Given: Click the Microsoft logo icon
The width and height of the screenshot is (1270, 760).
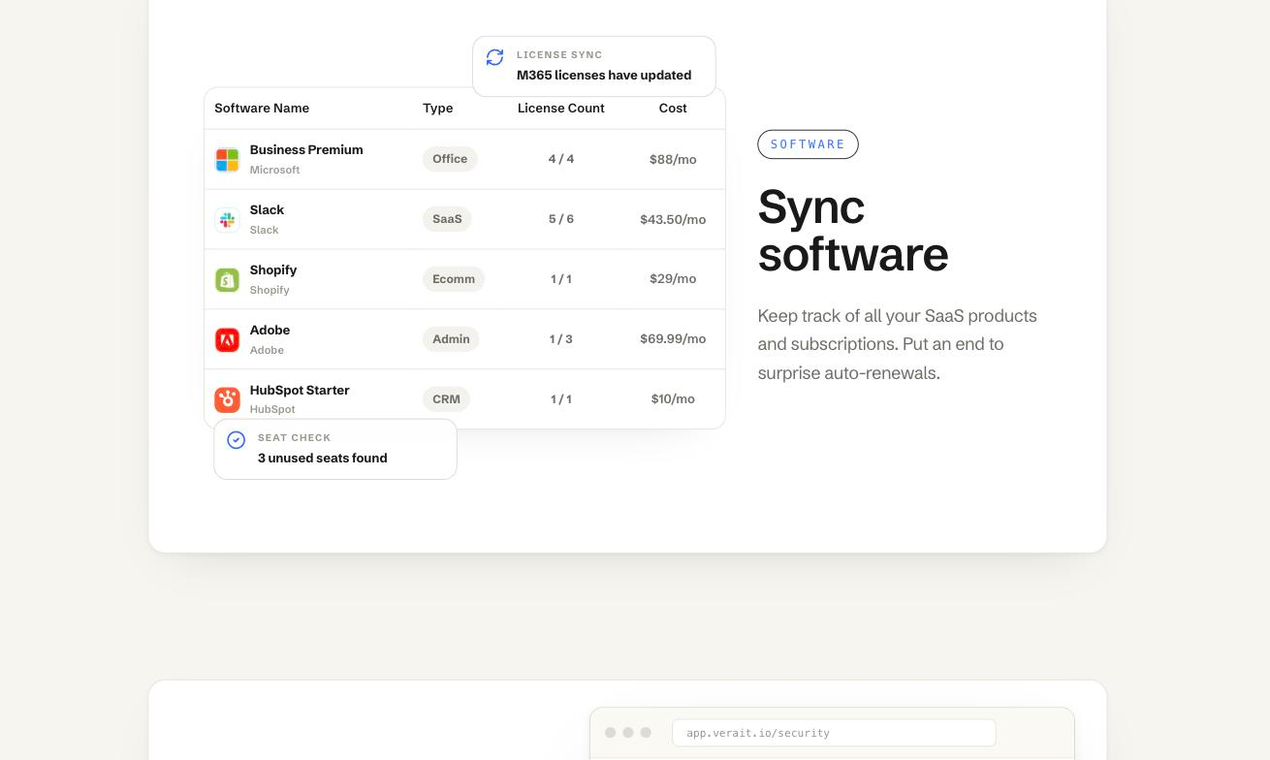Looking at the screenshot, I should (x=227, y=159).
